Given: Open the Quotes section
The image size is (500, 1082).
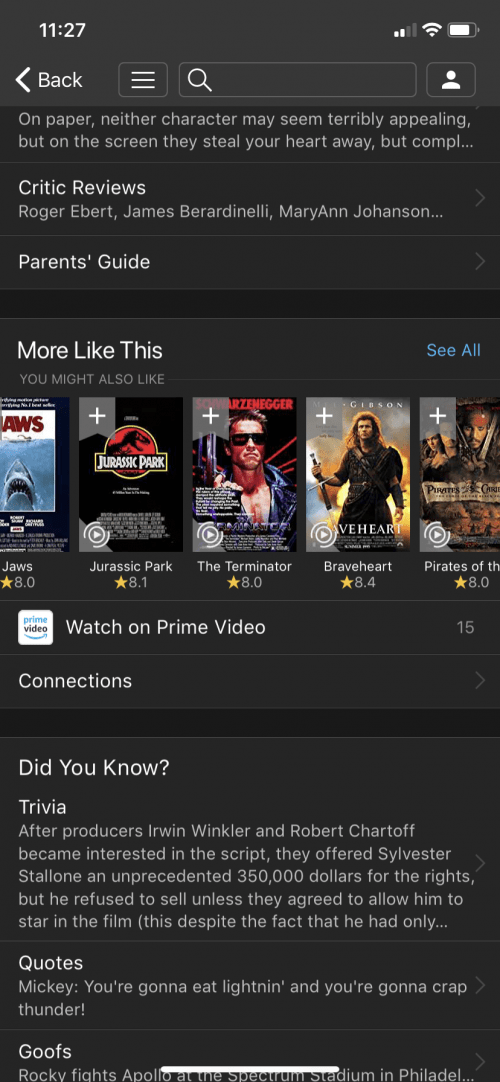Looking at the screenshot, I should pyautogui.click(x=250, y=985).
